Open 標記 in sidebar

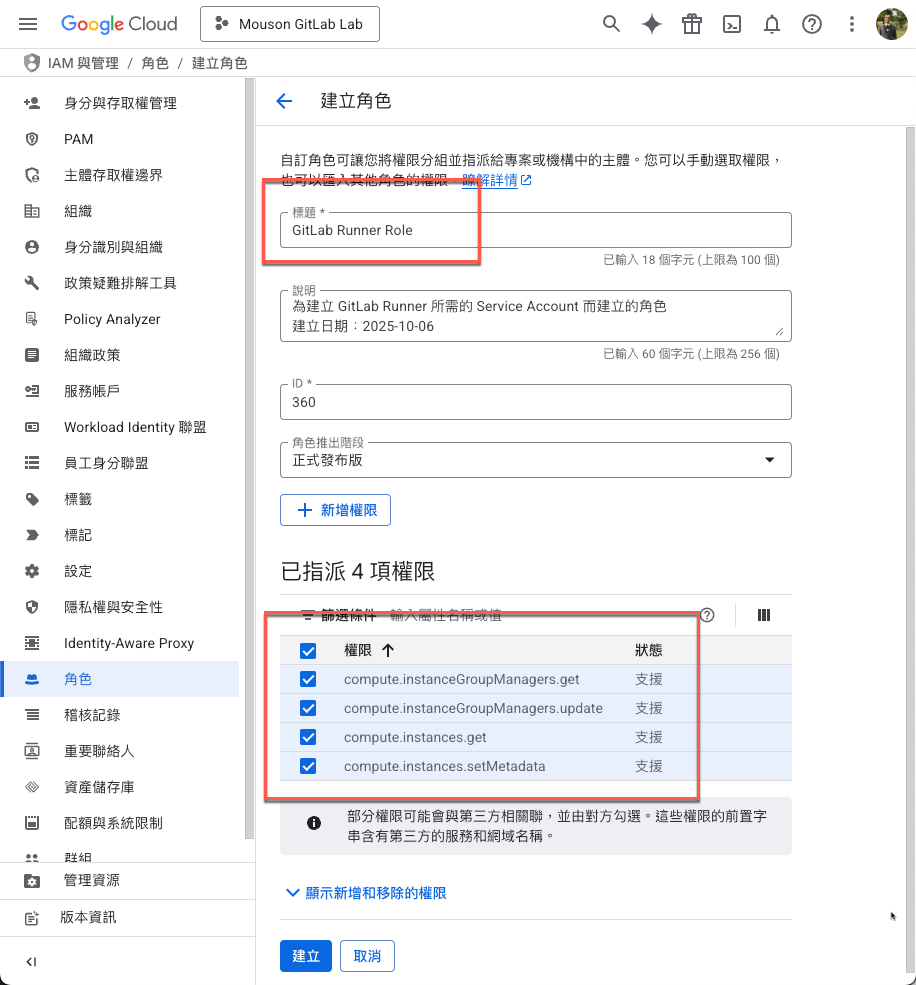click(x=120, y=535)
